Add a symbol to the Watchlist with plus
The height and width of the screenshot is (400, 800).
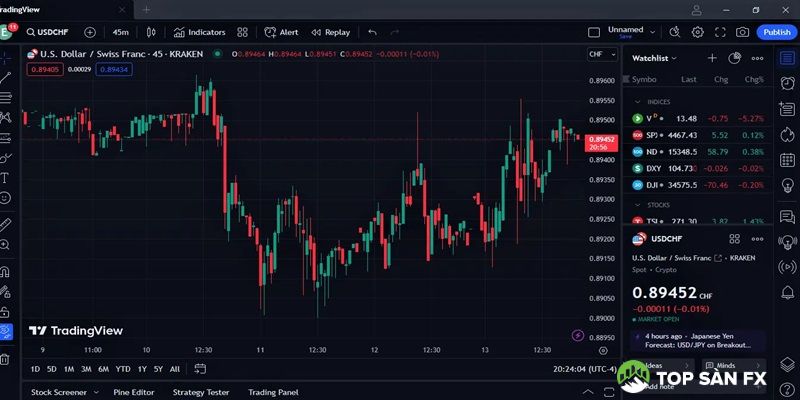712,58
